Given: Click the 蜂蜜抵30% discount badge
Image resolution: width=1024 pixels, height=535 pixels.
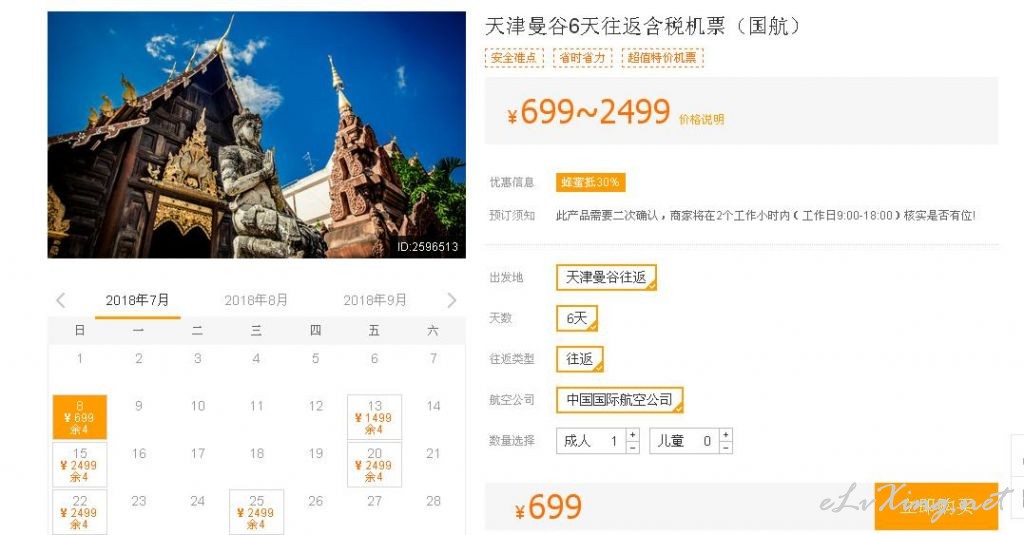Looking at the screenshot, I should coord(590,182).
